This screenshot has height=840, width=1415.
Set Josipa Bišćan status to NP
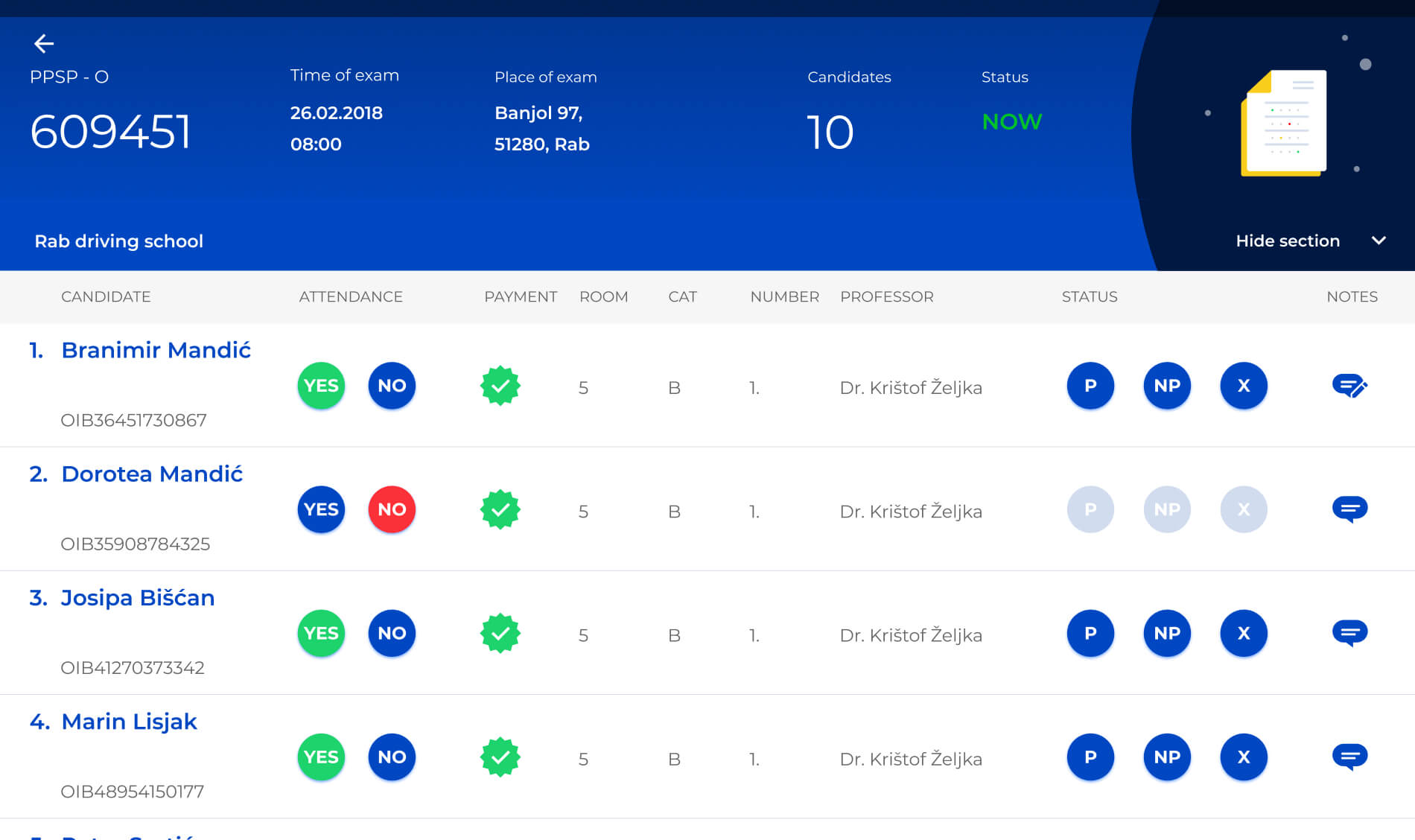[1167, 633]
